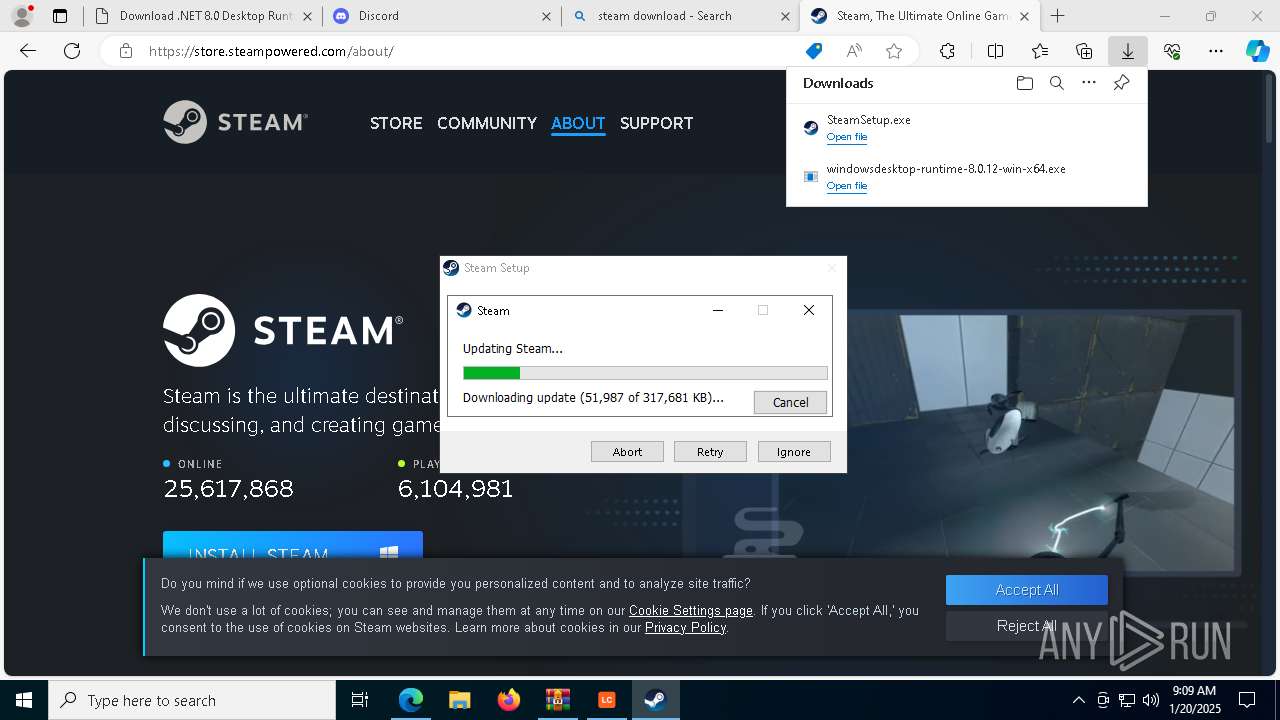
Task: Open the network icon in tray
Action: tap(1127, 700)
